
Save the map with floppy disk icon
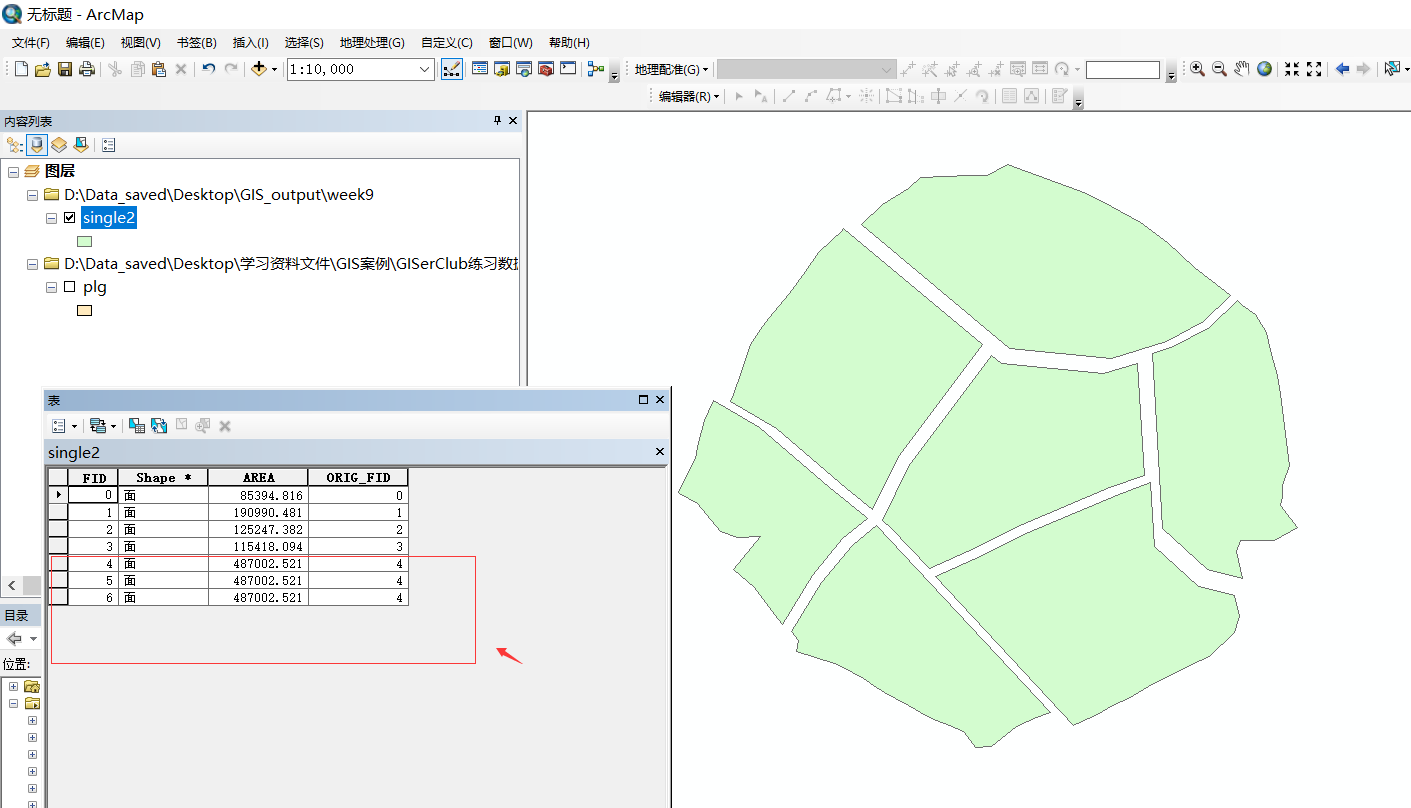tap(65, 69)
